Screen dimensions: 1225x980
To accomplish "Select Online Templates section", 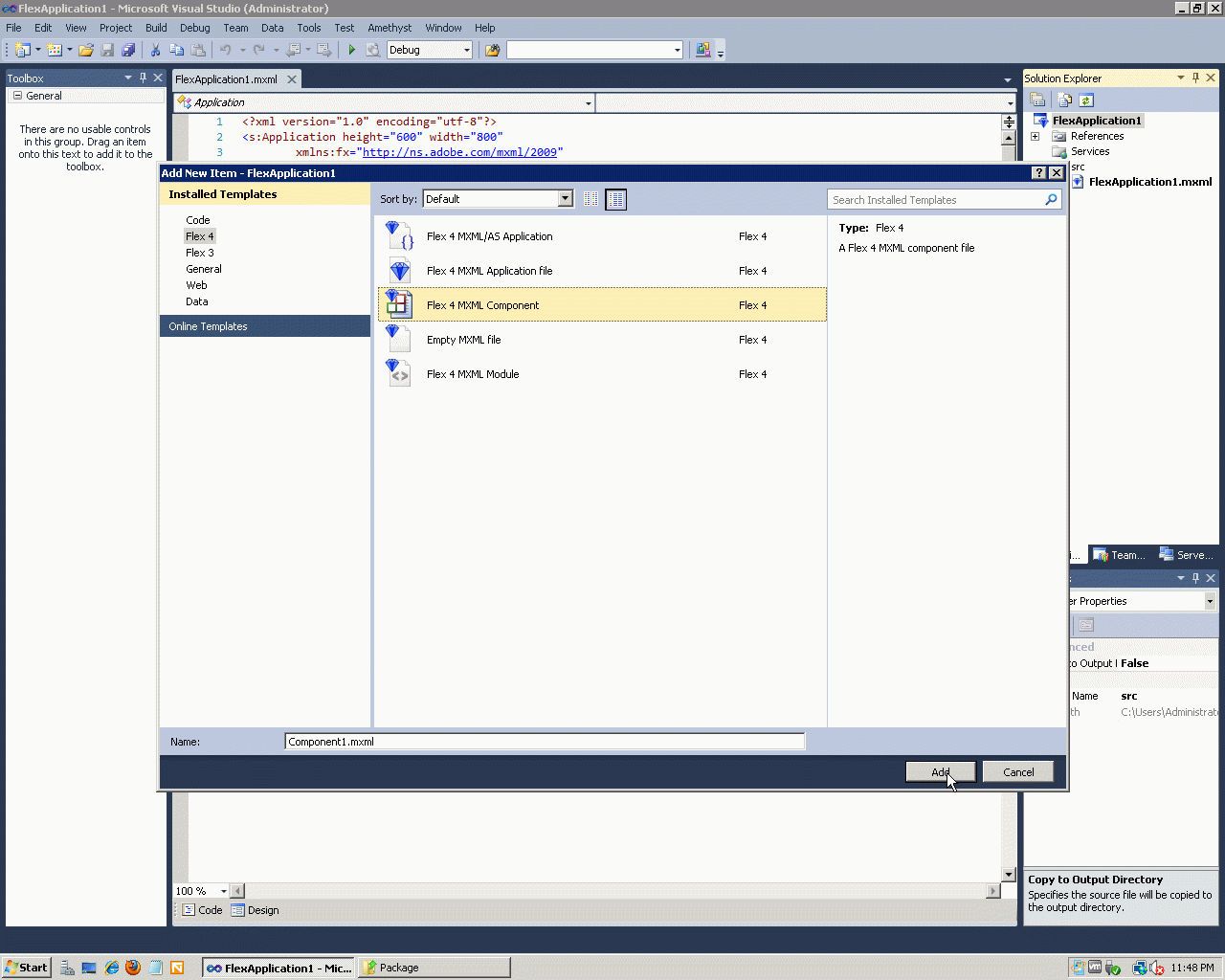I will tap(265, 326).
